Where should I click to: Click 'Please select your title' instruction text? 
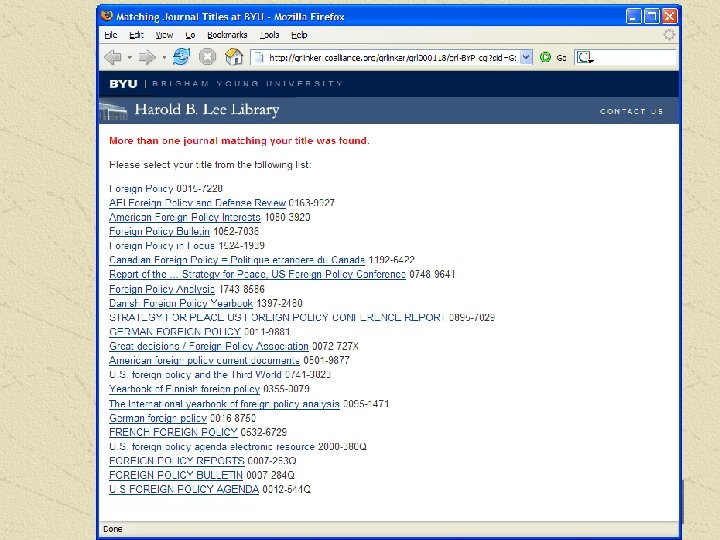pos(210,164)
